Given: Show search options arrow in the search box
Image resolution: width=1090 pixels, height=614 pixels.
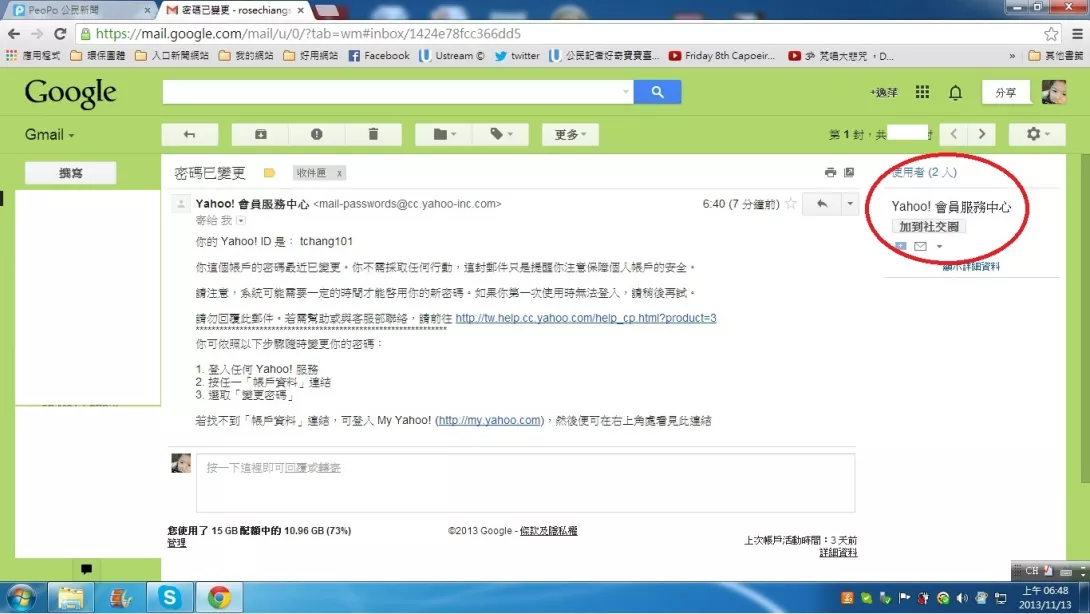Looking at the screenshot, I should 625,92.
